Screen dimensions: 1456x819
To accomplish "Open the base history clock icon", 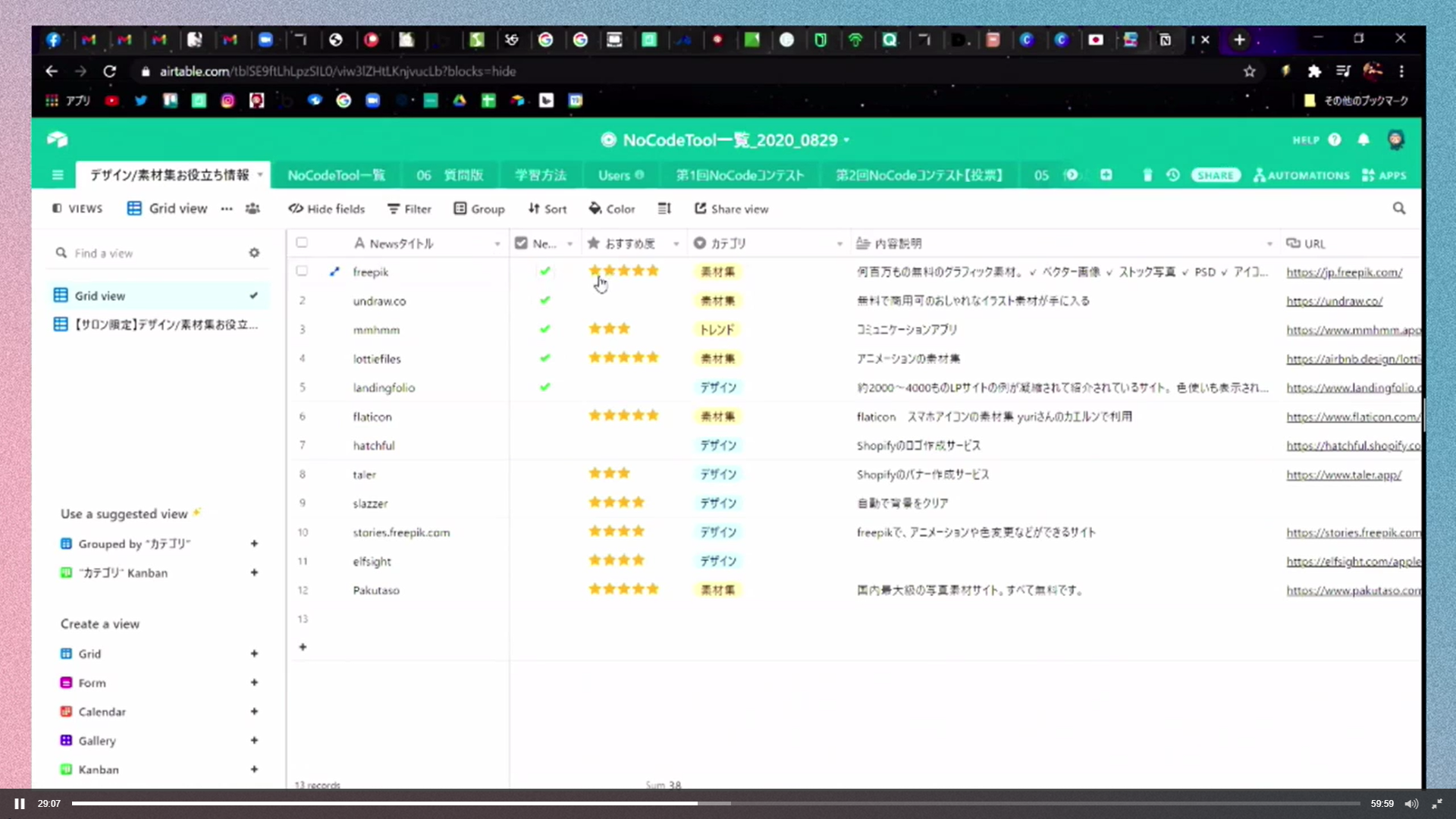I will pos(1173,175).
